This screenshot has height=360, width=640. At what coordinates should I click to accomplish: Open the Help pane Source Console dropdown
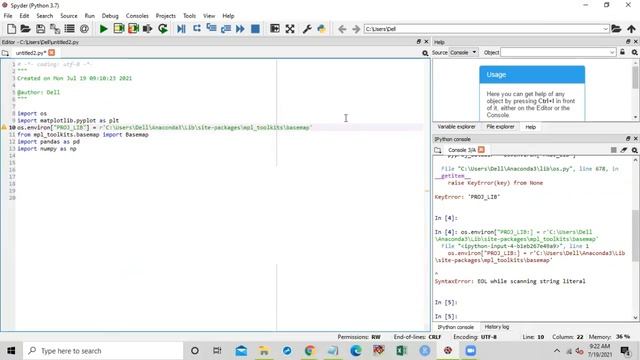463,52
